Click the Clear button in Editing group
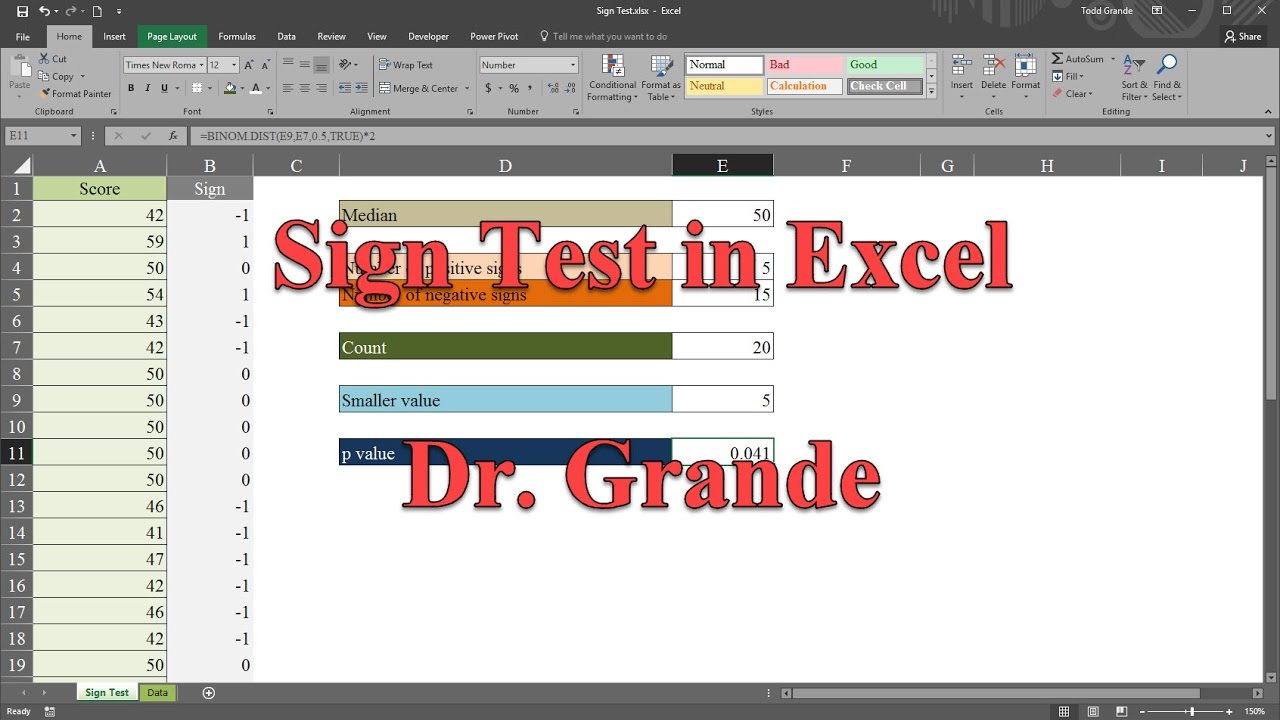Image resolution: width=1280 pixels, height=720 pixels. (1071, 94)
